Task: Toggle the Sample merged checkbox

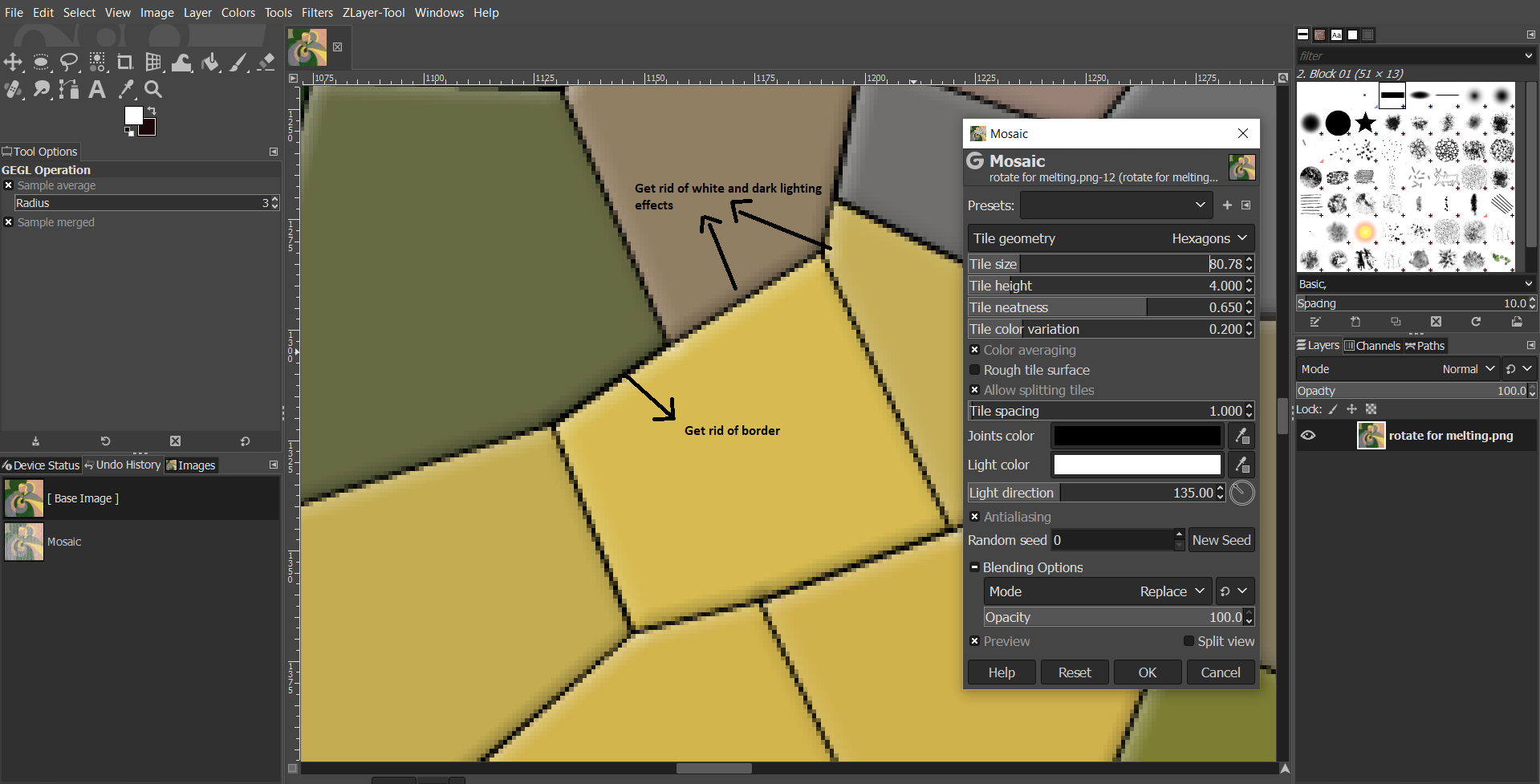Action: click(x=9, y=222)
